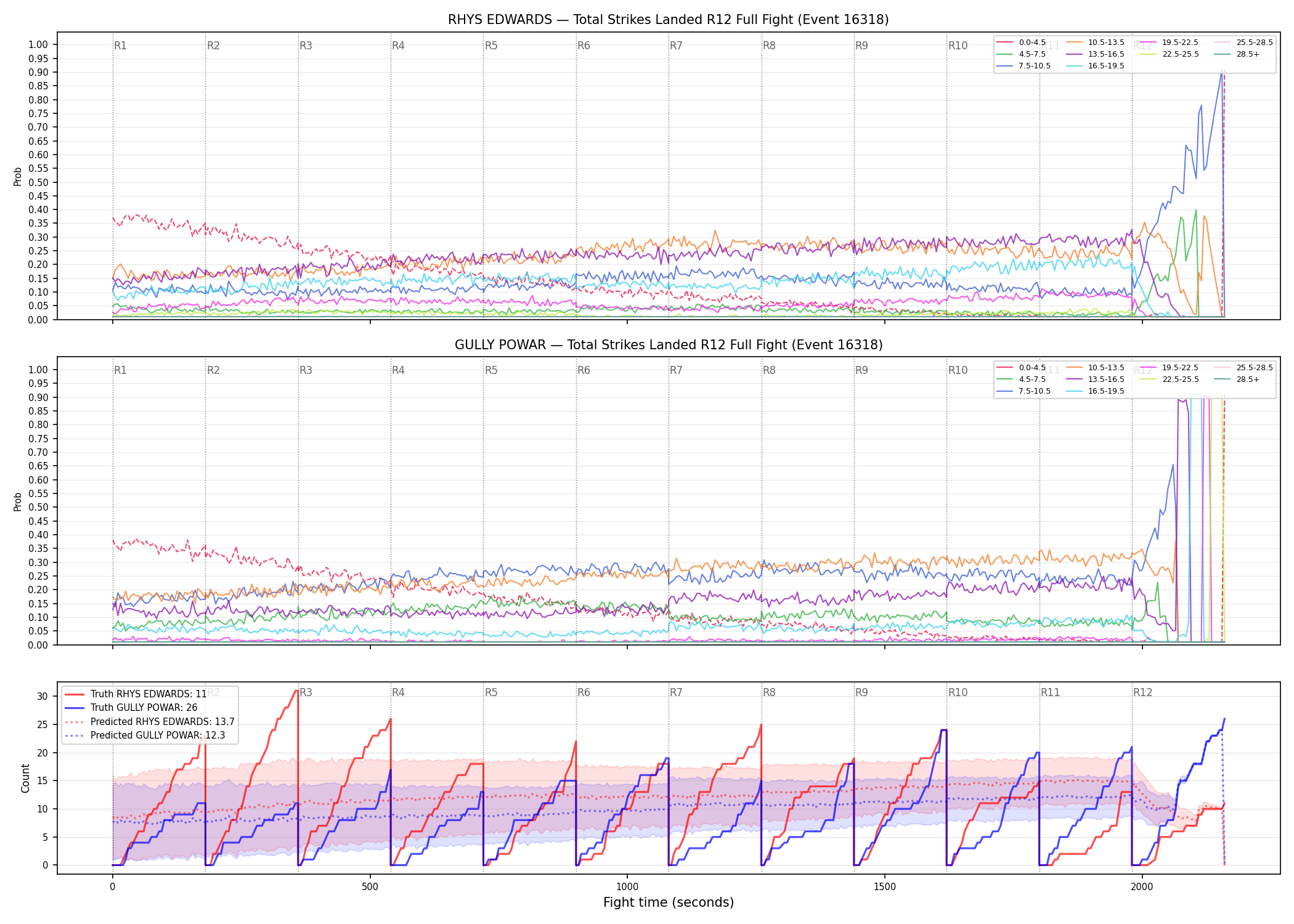Image resolution: width=1294 pixels, height=924 pixels.
Task: Click the 1000 tick label on x-axis
Action: [x=627, y=887]
